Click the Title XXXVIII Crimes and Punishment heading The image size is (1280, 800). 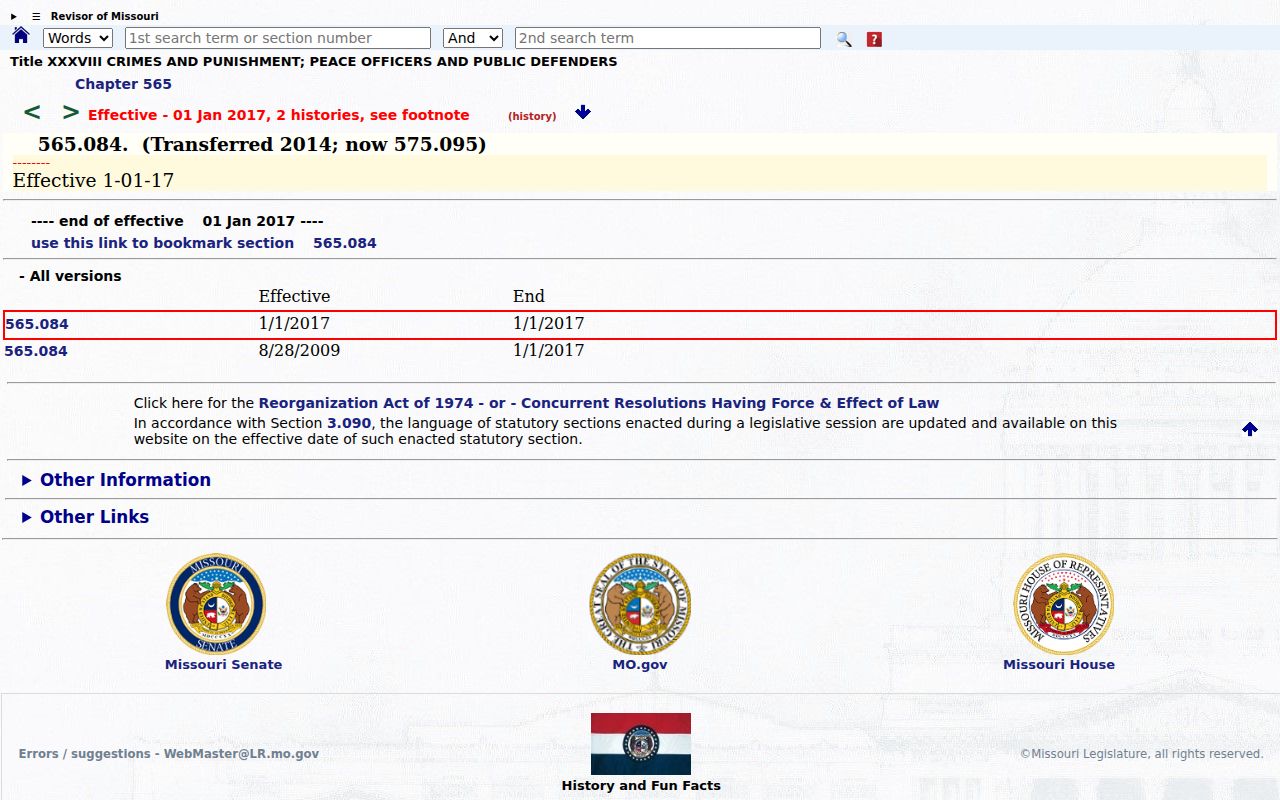click(x=314, y=61)
